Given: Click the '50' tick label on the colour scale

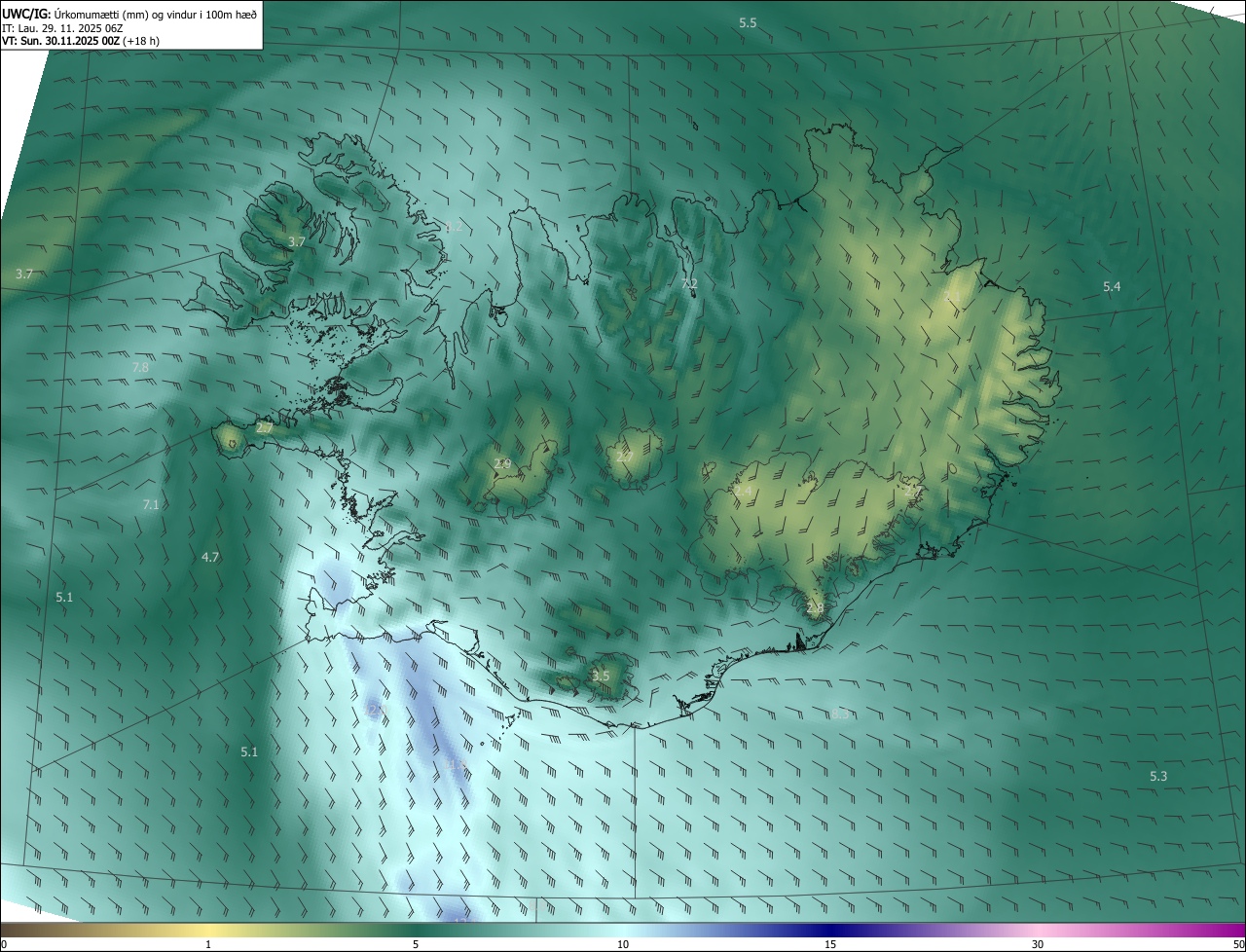Looking at the screenshot, I should pyautogui.click(x=1238, y=944).
